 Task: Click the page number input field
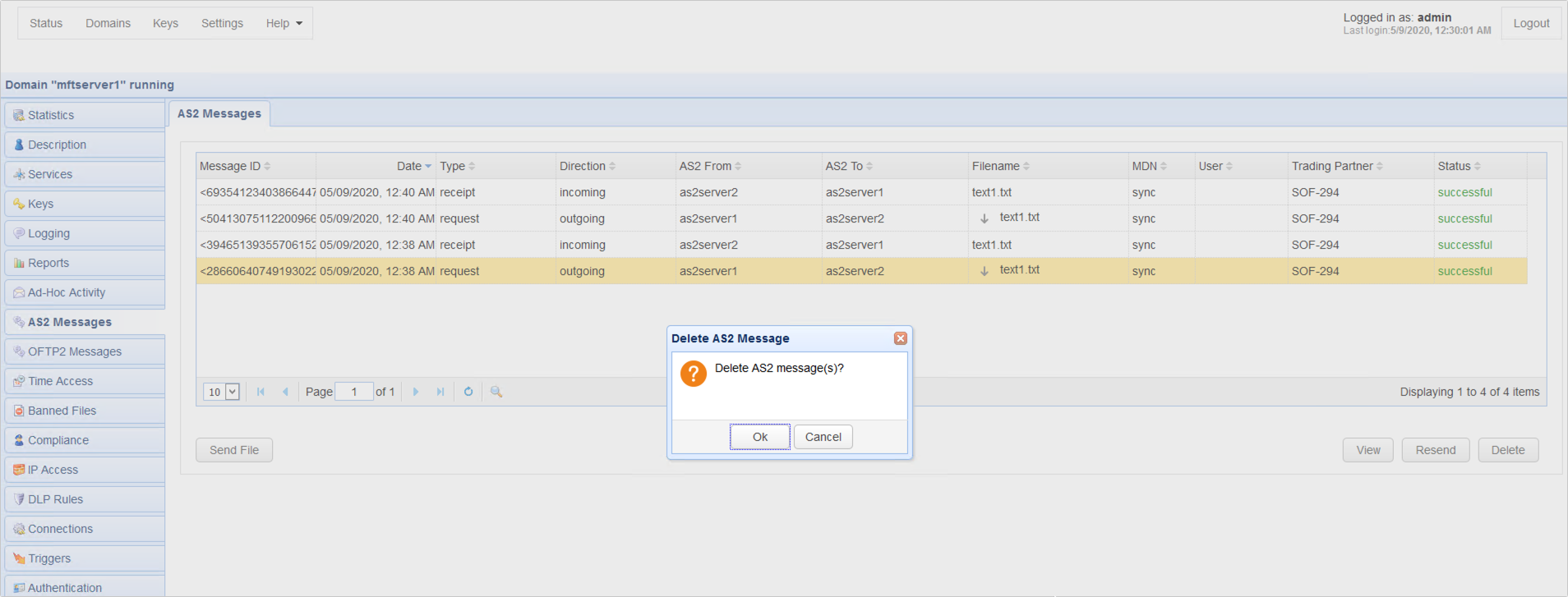point(354,392)
